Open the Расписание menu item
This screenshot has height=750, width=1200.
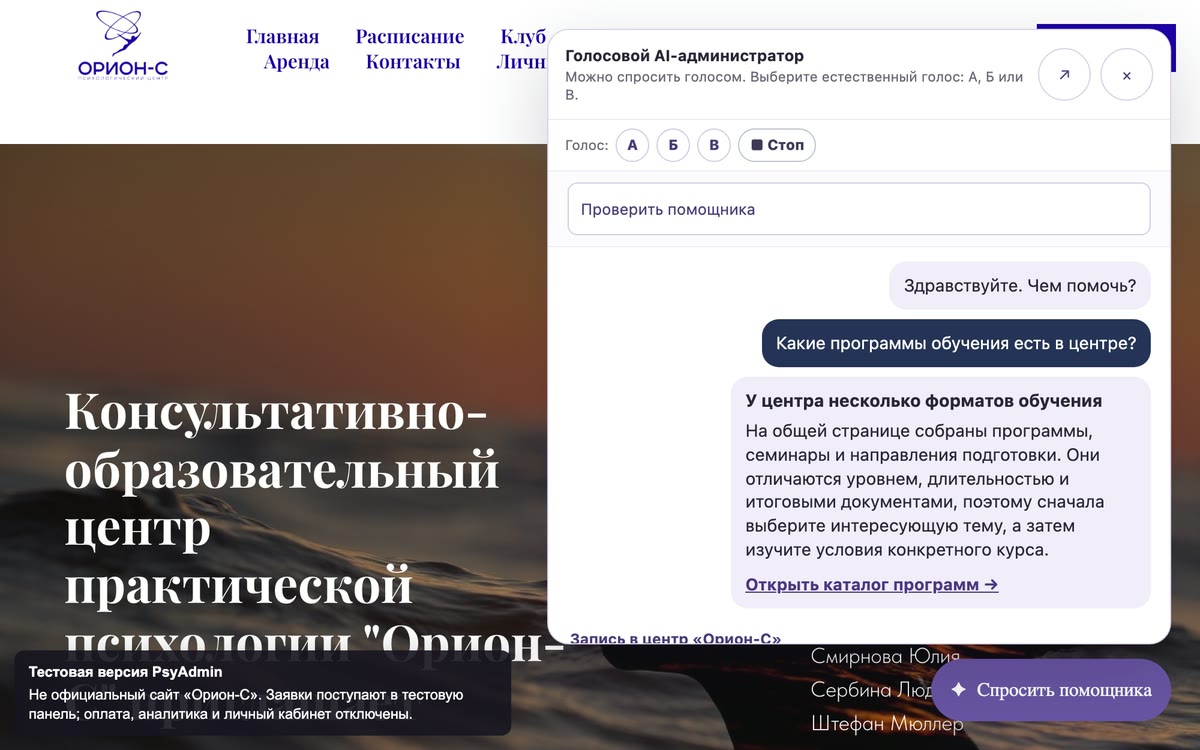click(410, 37)
